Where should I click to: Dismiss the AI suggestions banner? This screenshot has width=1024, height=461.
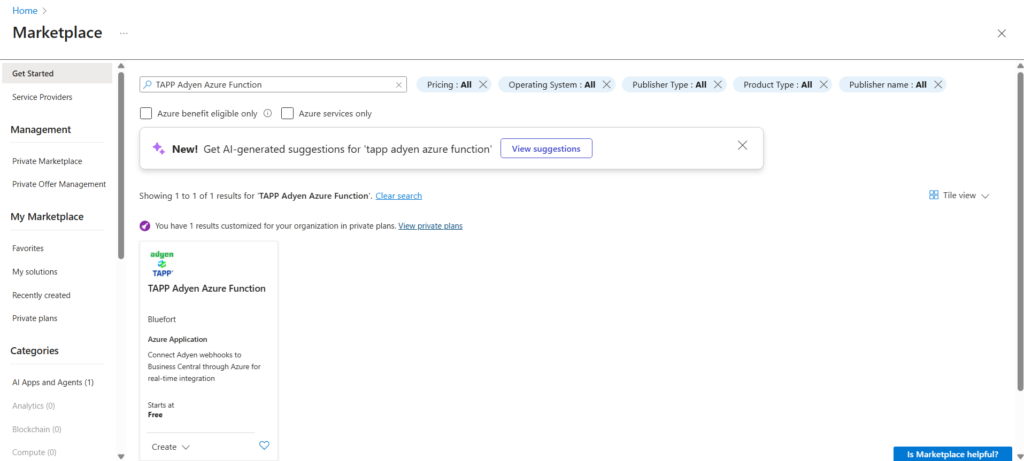[742, 146]
